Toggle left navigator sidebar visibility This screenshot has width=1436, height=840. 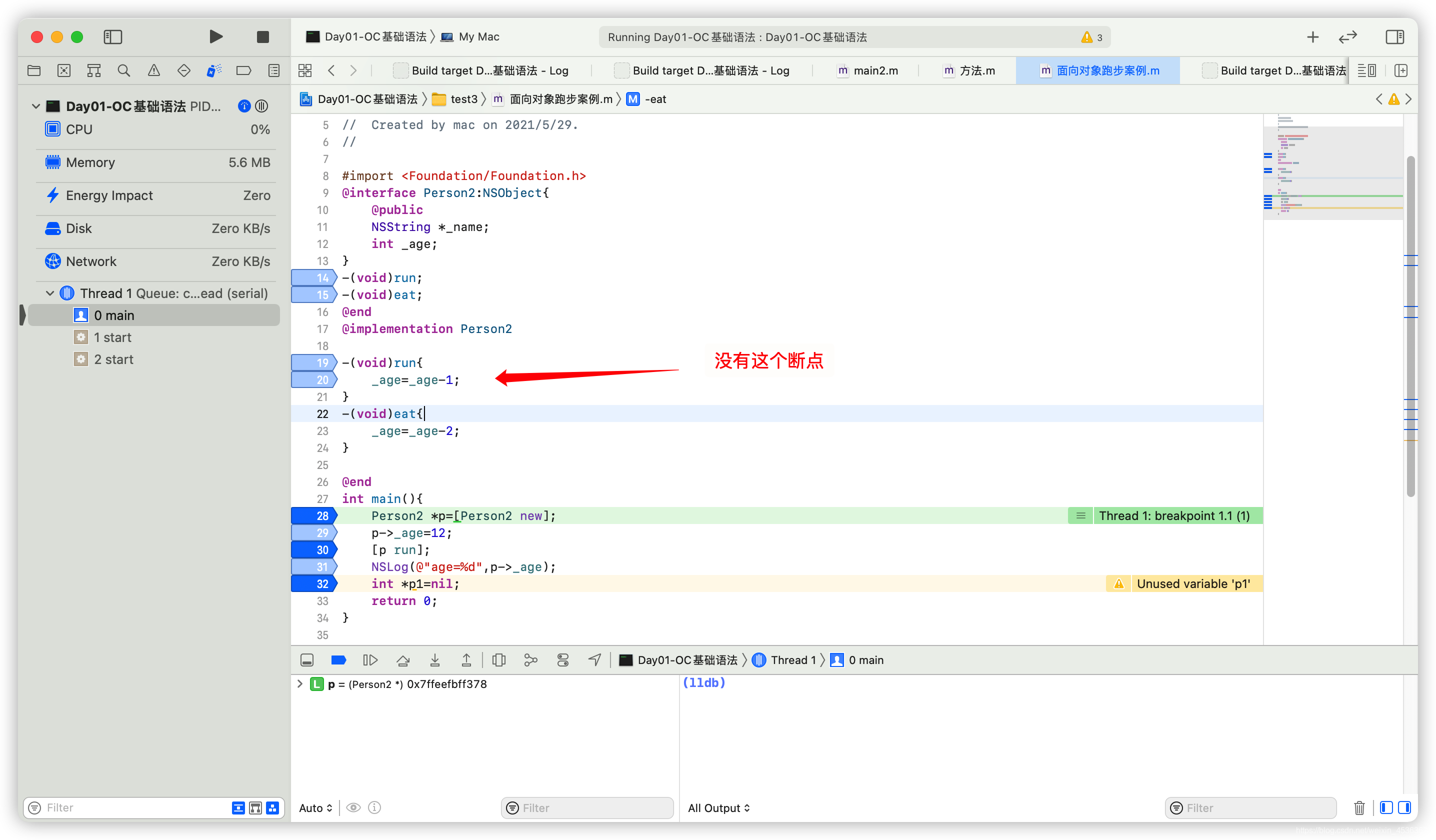pos(113,37)
